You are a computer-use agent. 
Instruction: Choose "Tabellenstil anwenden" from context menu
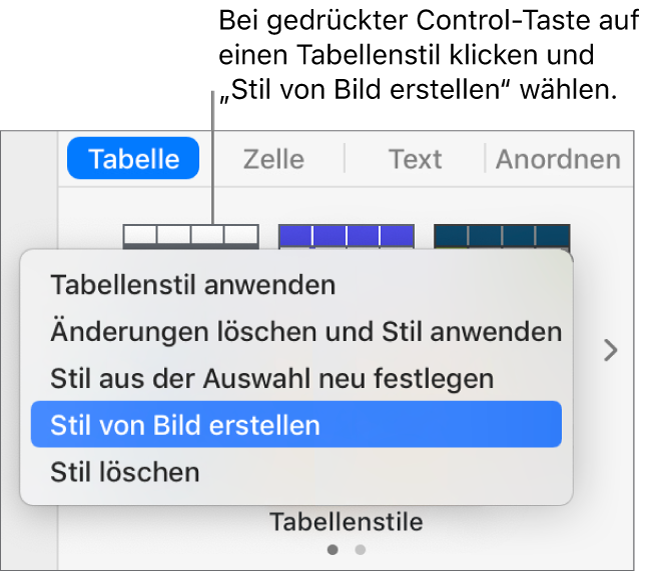tap(192, 285)
